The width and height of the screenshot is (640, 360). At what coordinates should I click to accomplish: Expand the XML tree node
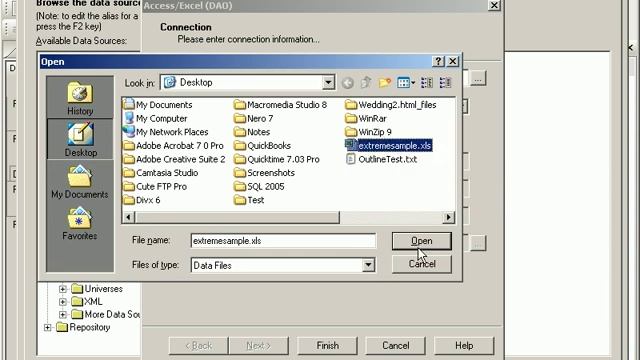[x=62, y=302]
